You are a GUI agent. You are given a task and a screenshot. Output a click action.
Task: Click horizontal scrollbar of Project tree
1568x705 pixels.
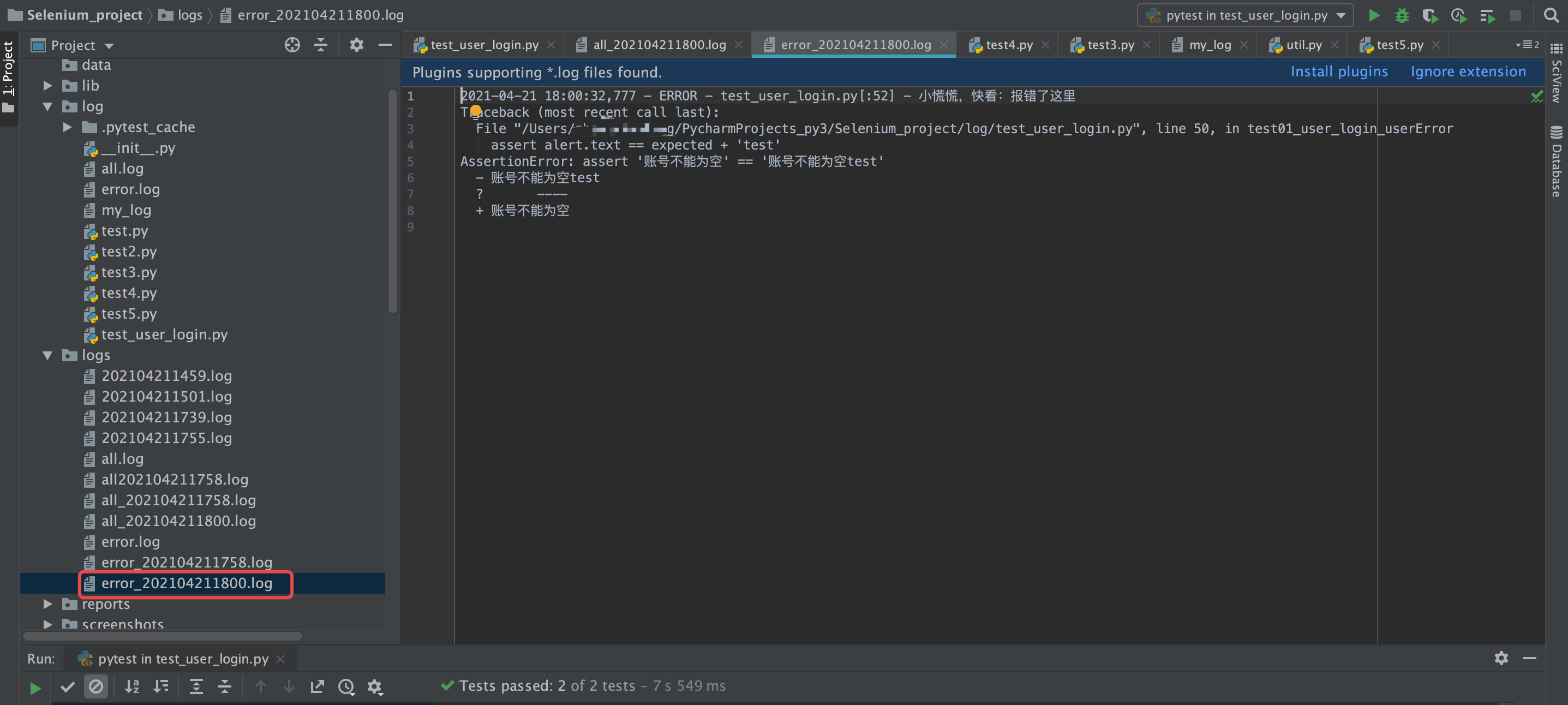click(163, 636)
